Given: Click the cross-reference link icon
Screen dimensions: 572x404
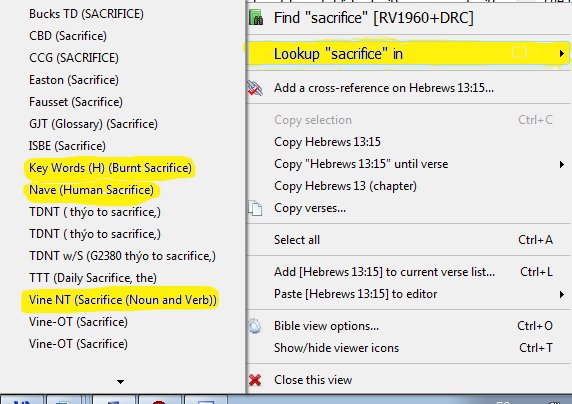Looking at the screenshot, I should click(x=255, y=88).
